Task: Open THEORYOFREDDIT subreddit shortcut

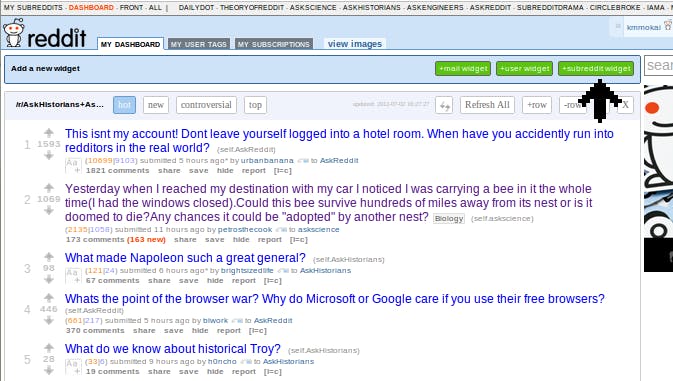Action: 252,8
